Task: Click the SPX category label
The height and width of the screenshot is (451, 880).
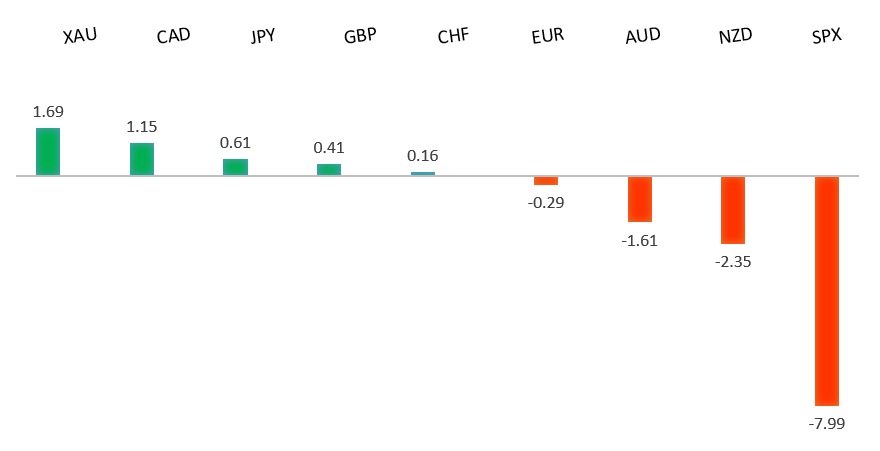Action: tap(827, 37)
